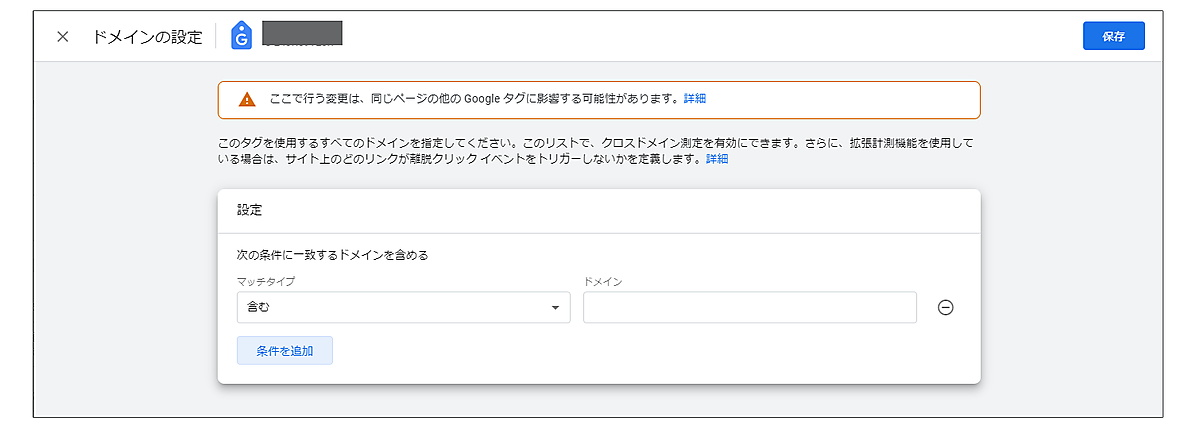This screenshot has width=1200, height=429.
Task: Click the small arrow in the match type field
Action: point(555,308)
